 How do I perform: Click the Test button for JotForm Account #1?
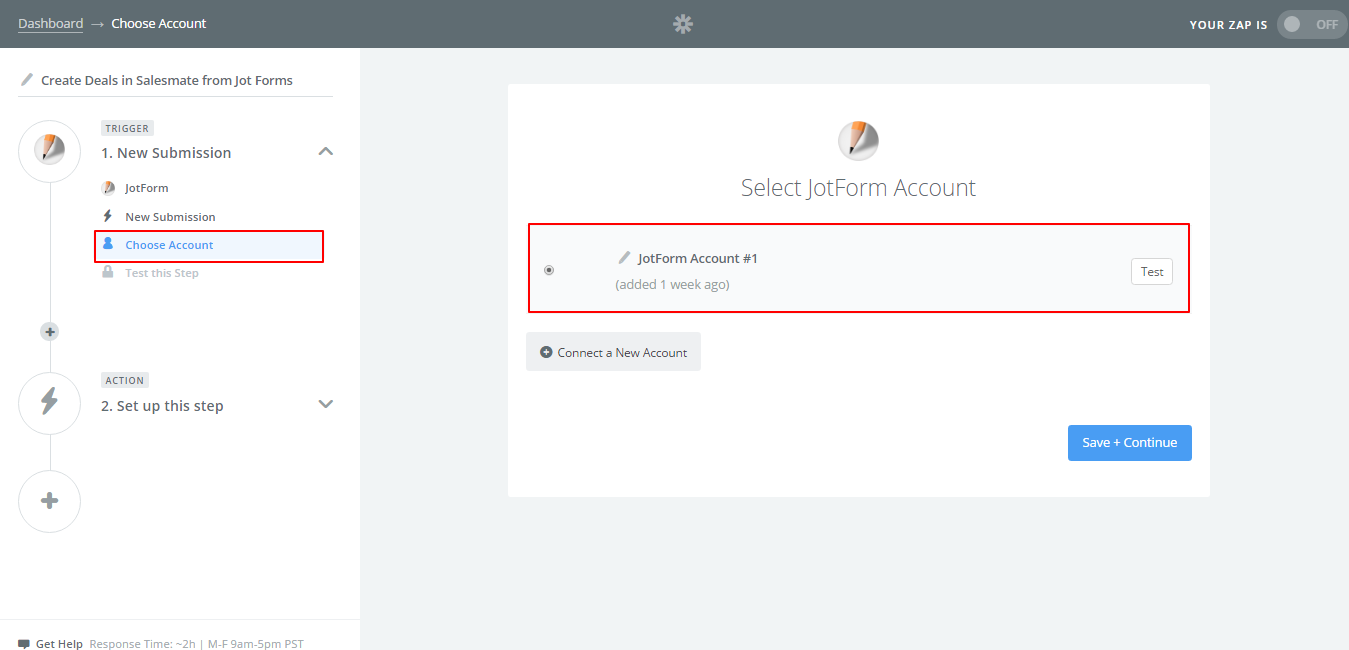click(1152, 271)
